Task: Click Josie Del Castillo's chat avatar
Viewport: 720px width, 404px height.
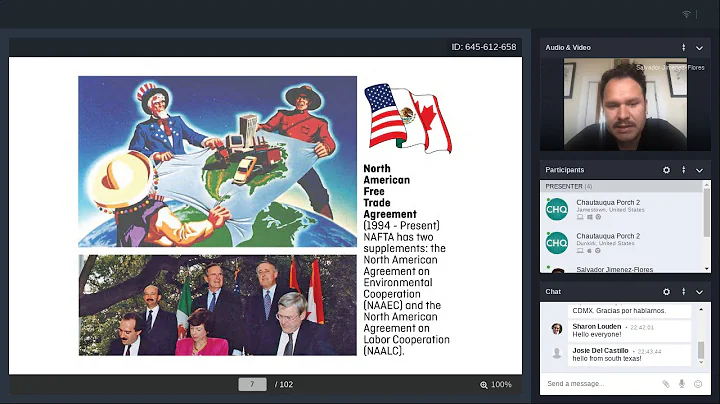Action: coord(557,353)
